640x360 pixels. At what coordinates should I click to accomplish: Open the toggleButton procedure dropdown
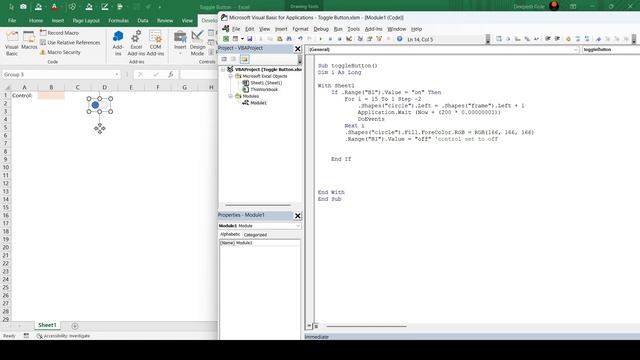point(611,49)
